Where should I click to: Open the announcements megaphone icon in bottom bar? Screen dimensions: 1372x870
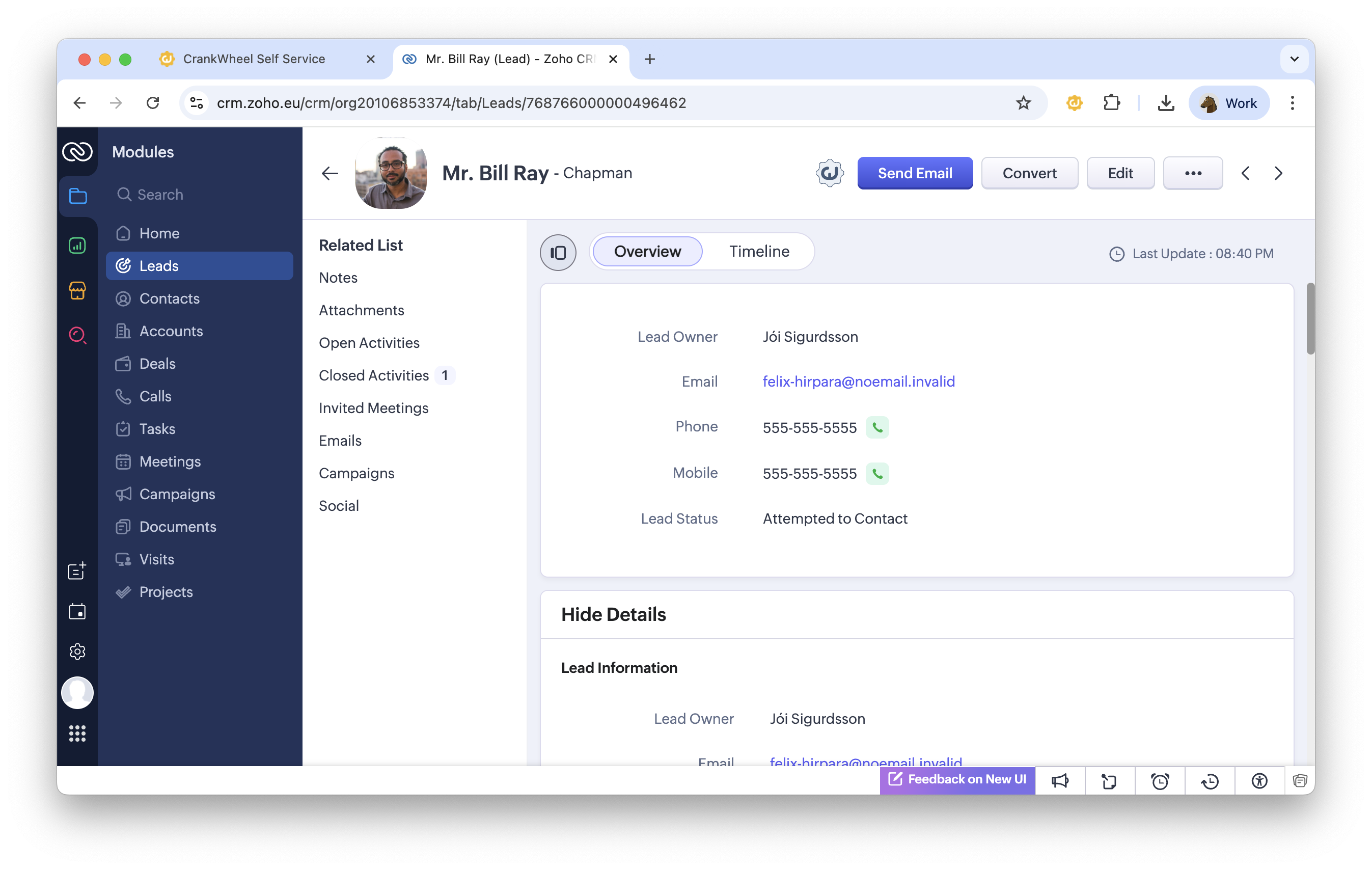(1059, 780)
